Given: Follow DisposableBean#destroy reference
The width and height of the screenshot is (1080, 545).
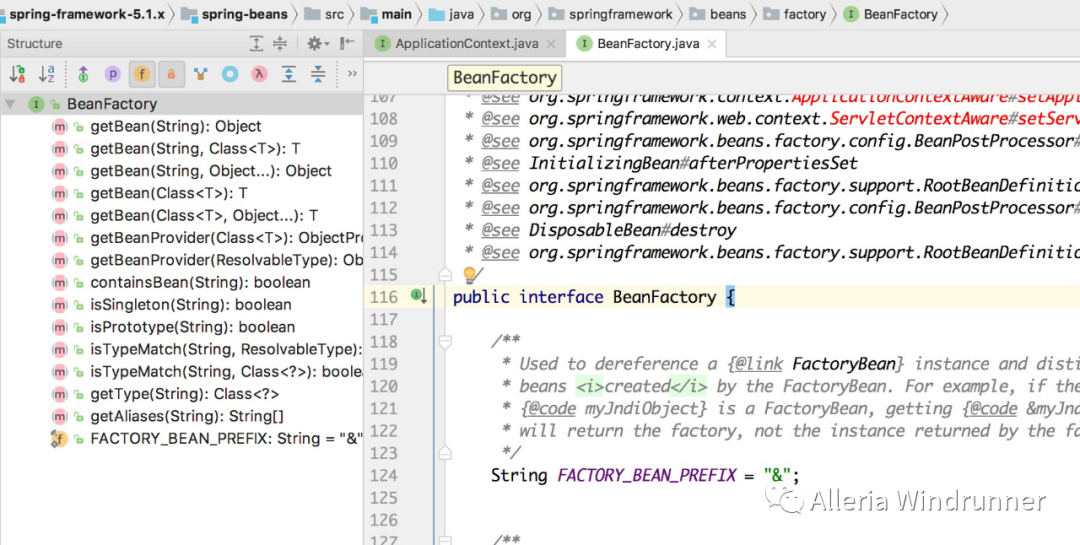Looking at the screenshot, I should [632, 230].
